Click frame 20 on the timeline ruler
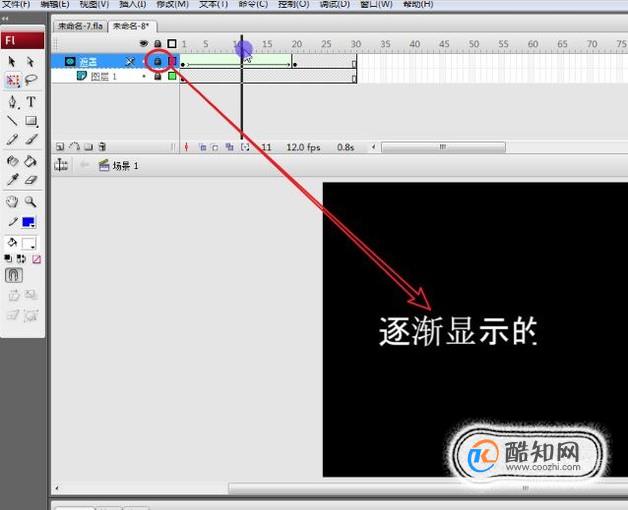This screenshot has height=510, width=628. point(296,44)
